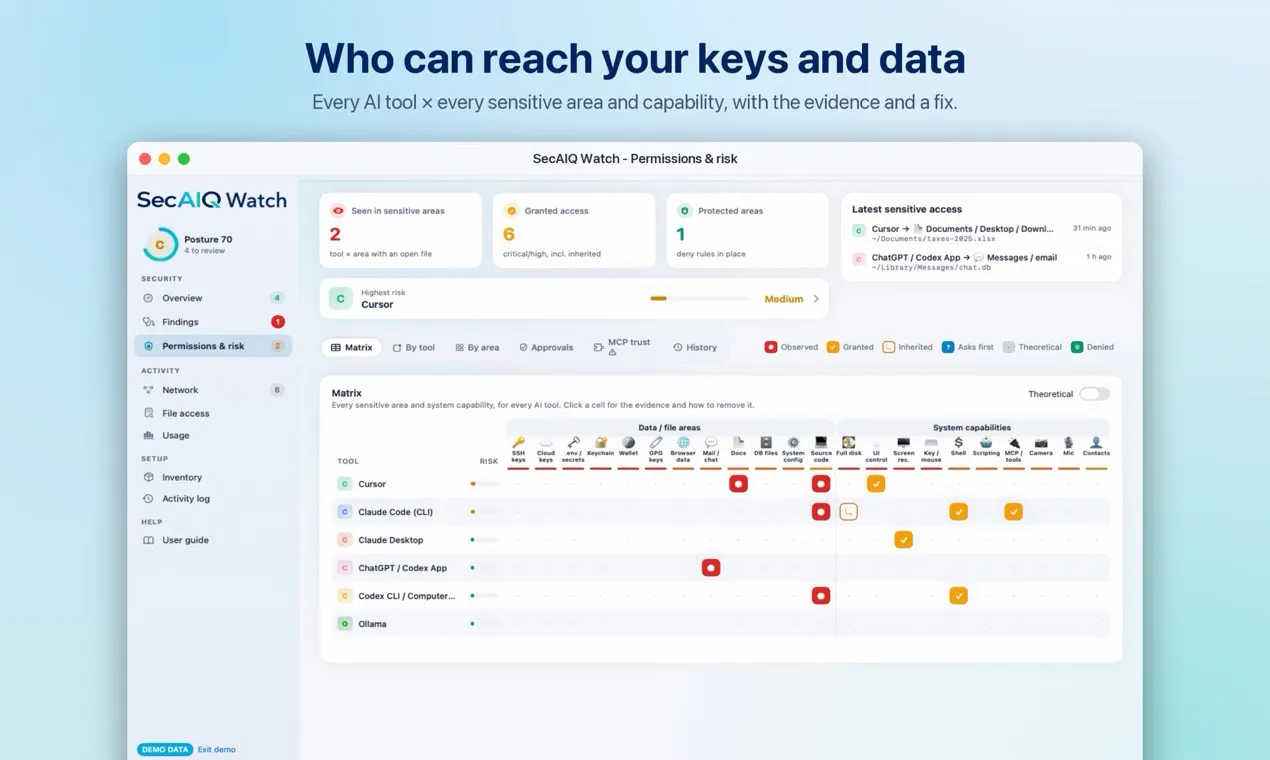The image size is (1270, 760).
Task: Click the Keychain column icon
Action: pyautogui.click(x=601, y=442)
